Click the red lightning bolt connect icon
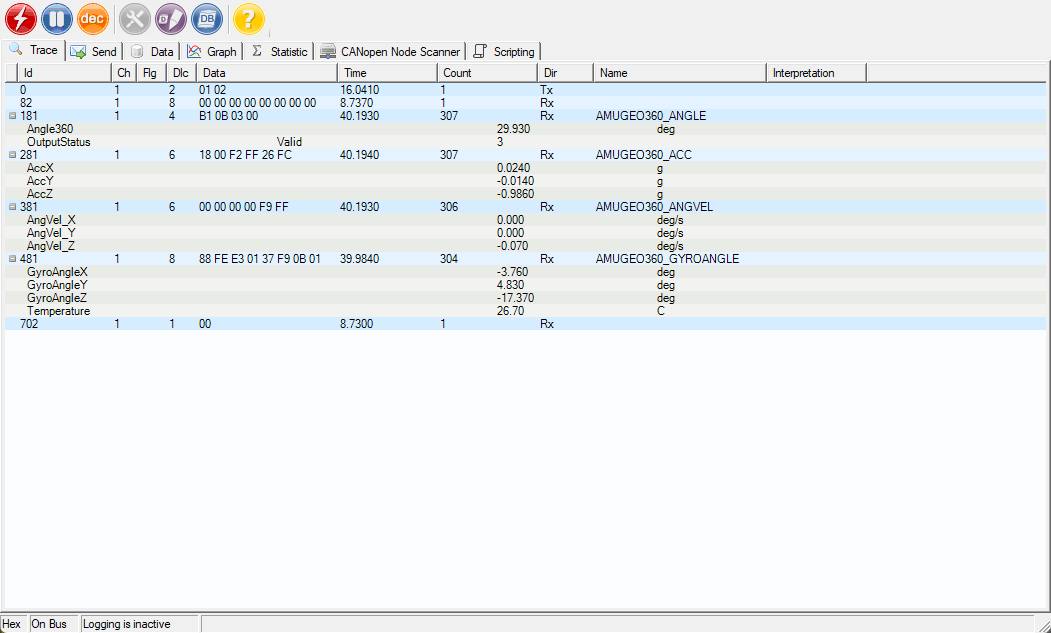Image resolution: width=1051 pixels, height=633 pixels. [x=21, y=19]
